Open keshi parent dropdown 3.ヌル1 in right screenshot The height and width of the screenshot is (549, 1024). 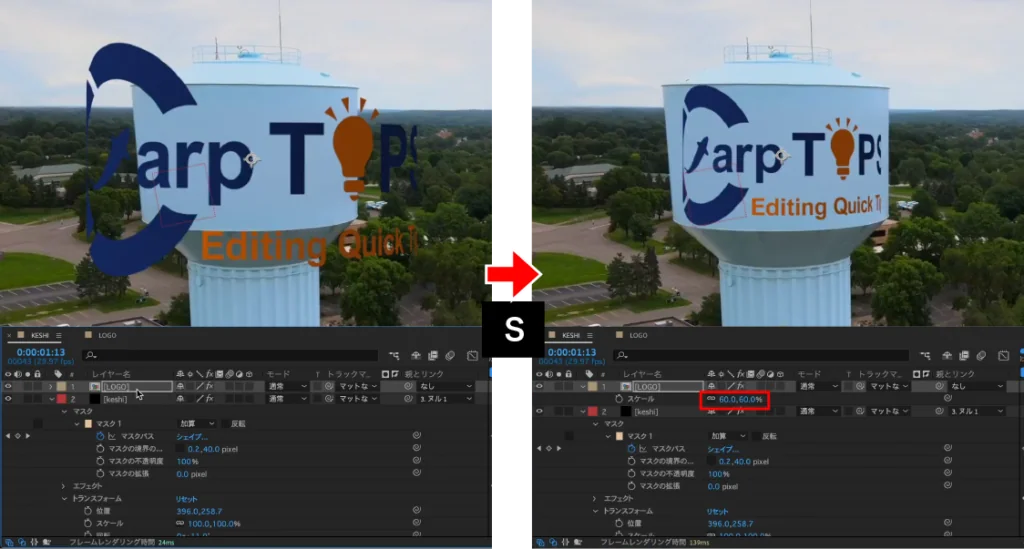[978, 411]
